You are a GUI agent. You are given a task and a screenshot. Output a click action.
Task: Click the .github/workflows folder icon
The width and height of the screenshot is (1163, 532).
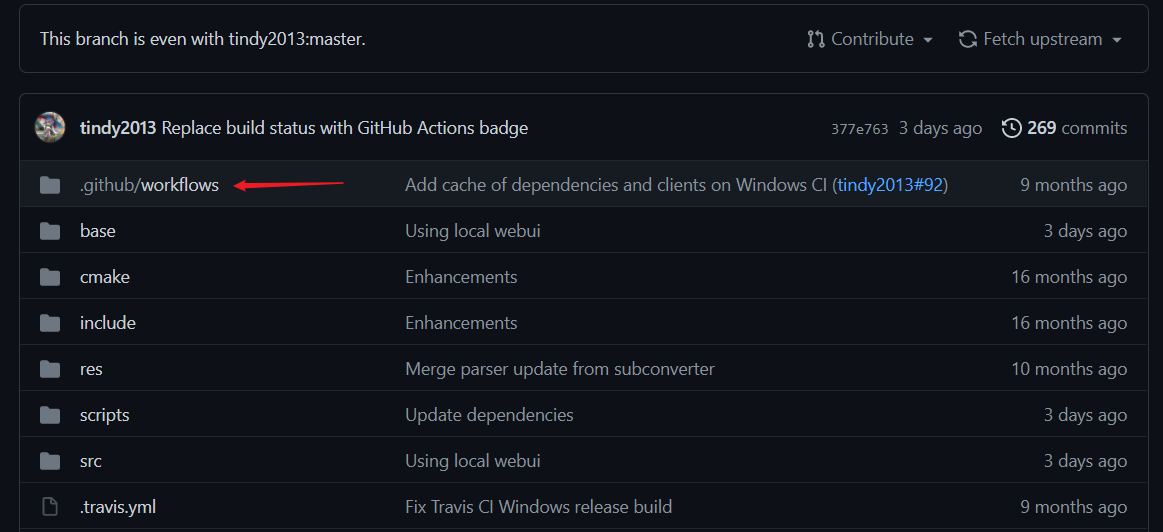(50, 185)
